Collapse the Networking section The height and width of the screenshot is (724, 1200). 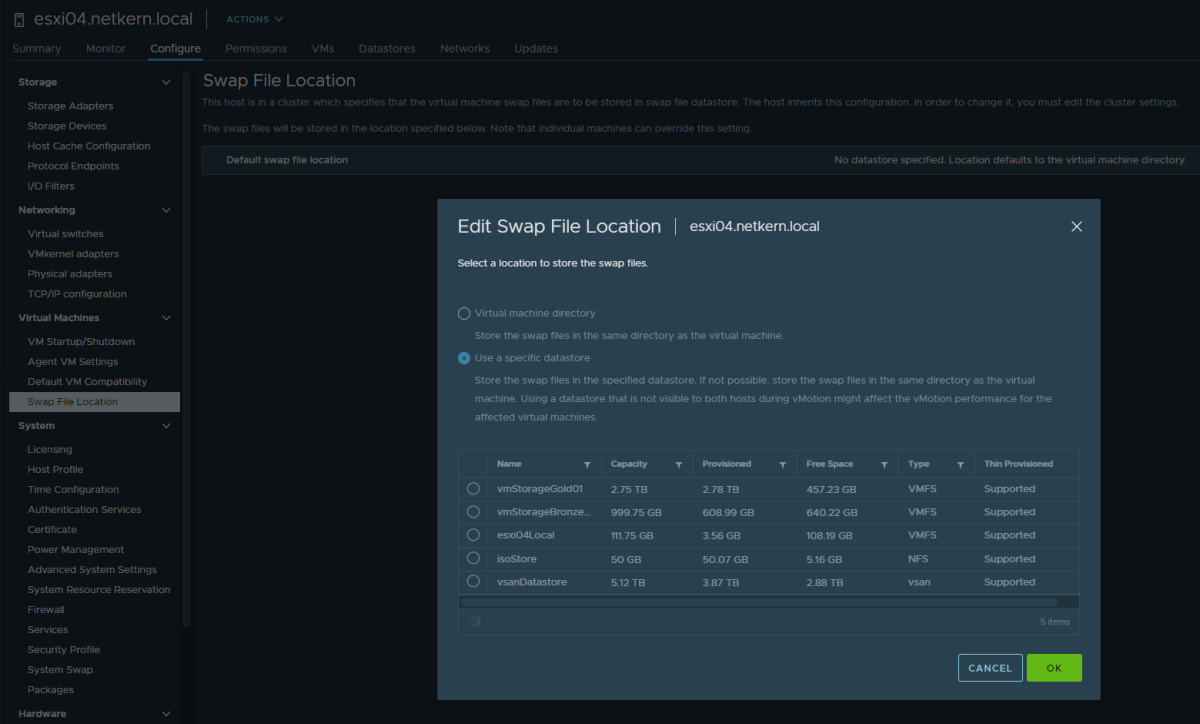[x=166, y=210]
